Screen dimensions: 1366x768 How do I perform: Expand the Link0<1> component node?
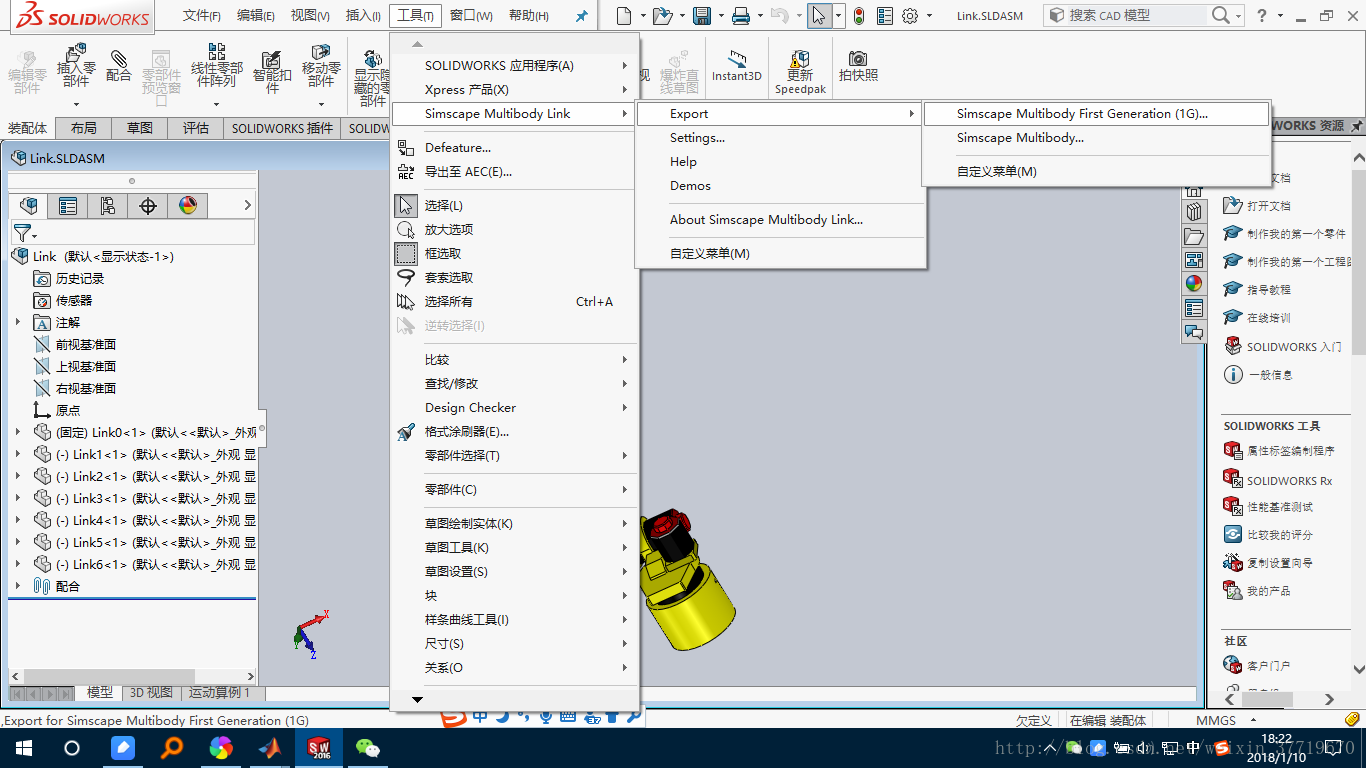[17, 432]
